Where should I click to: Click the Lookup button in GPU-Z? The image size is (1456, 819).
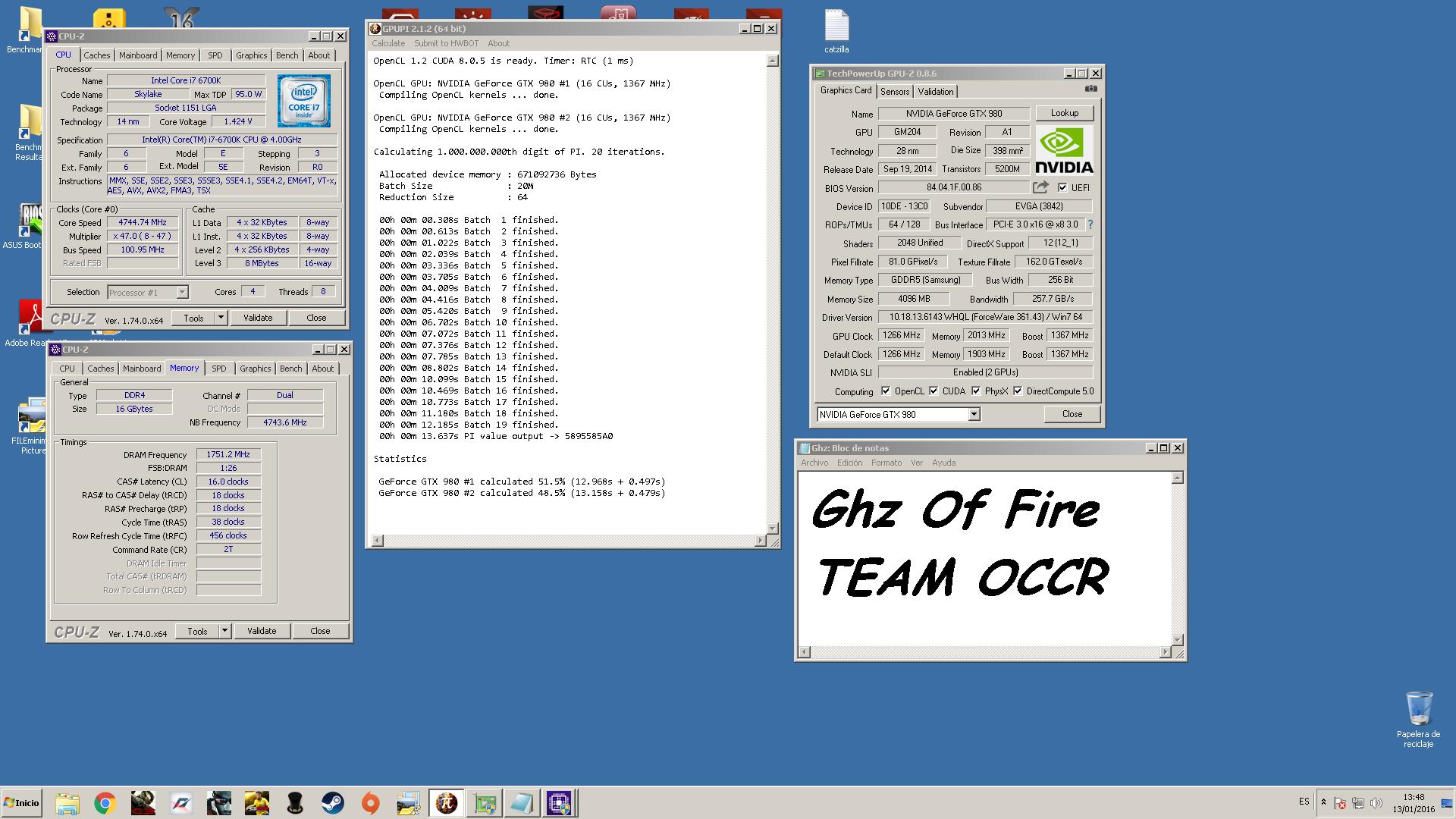[x=1065, y=113]
